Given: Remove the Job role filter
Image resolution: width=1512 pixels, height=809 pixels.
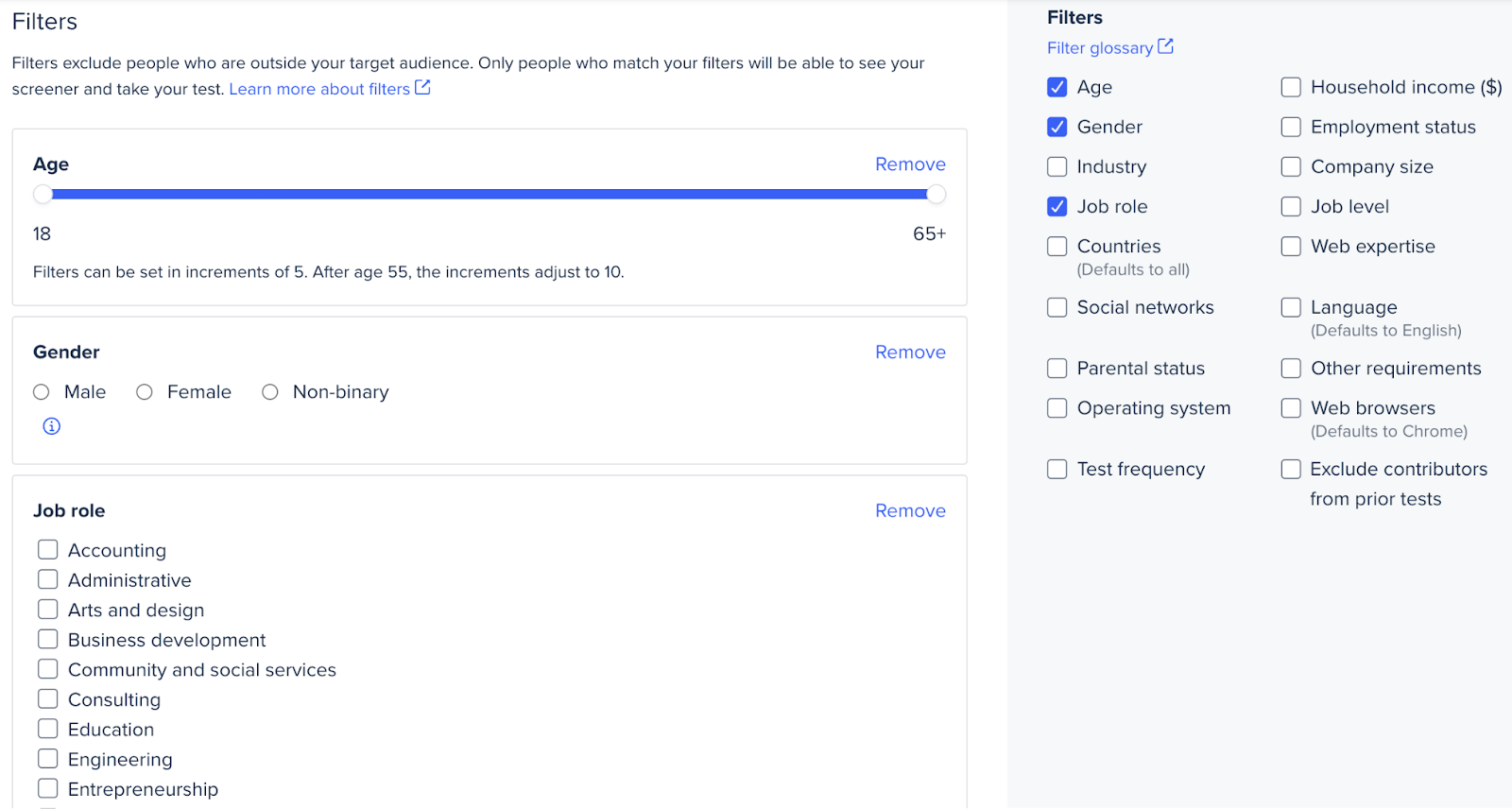Looking at the screenshot, I should click(909, 511).
